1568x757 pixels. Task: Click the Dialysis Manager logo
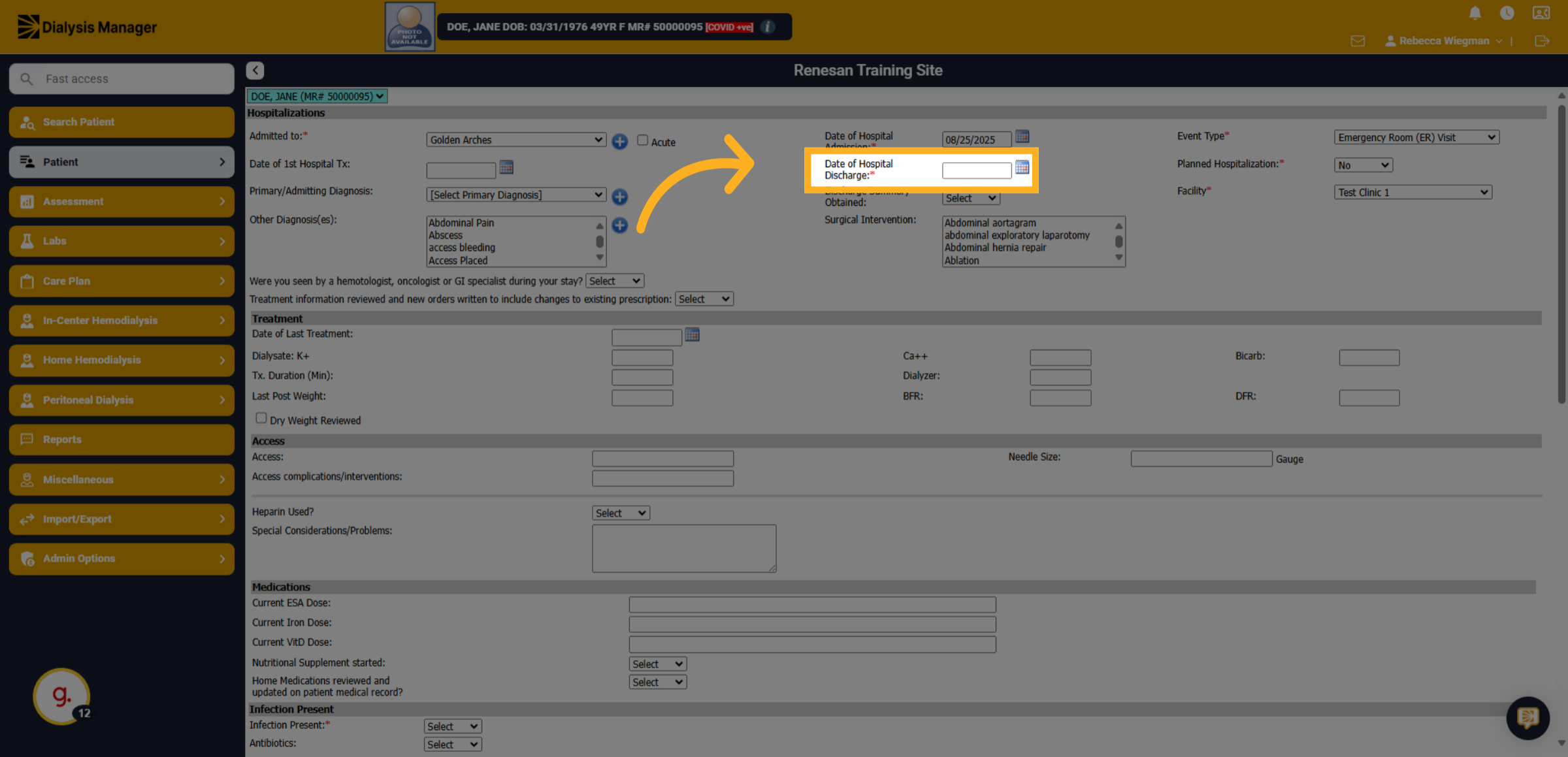(87, 27)
